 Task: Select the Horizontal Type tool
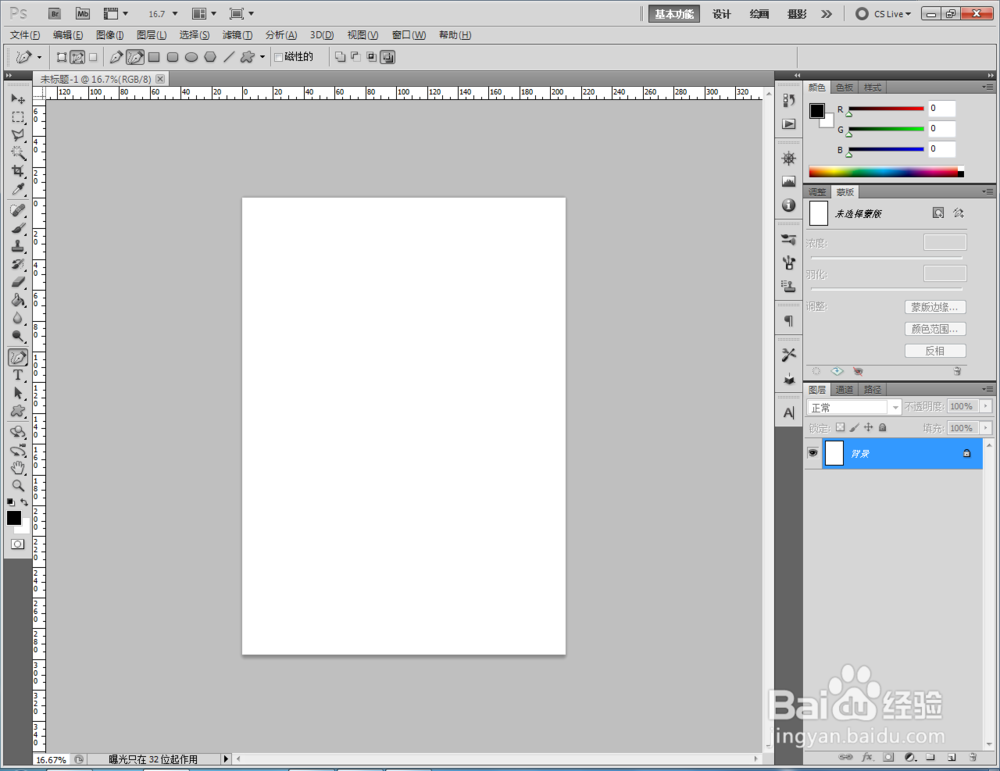click(x=18, y=376)
